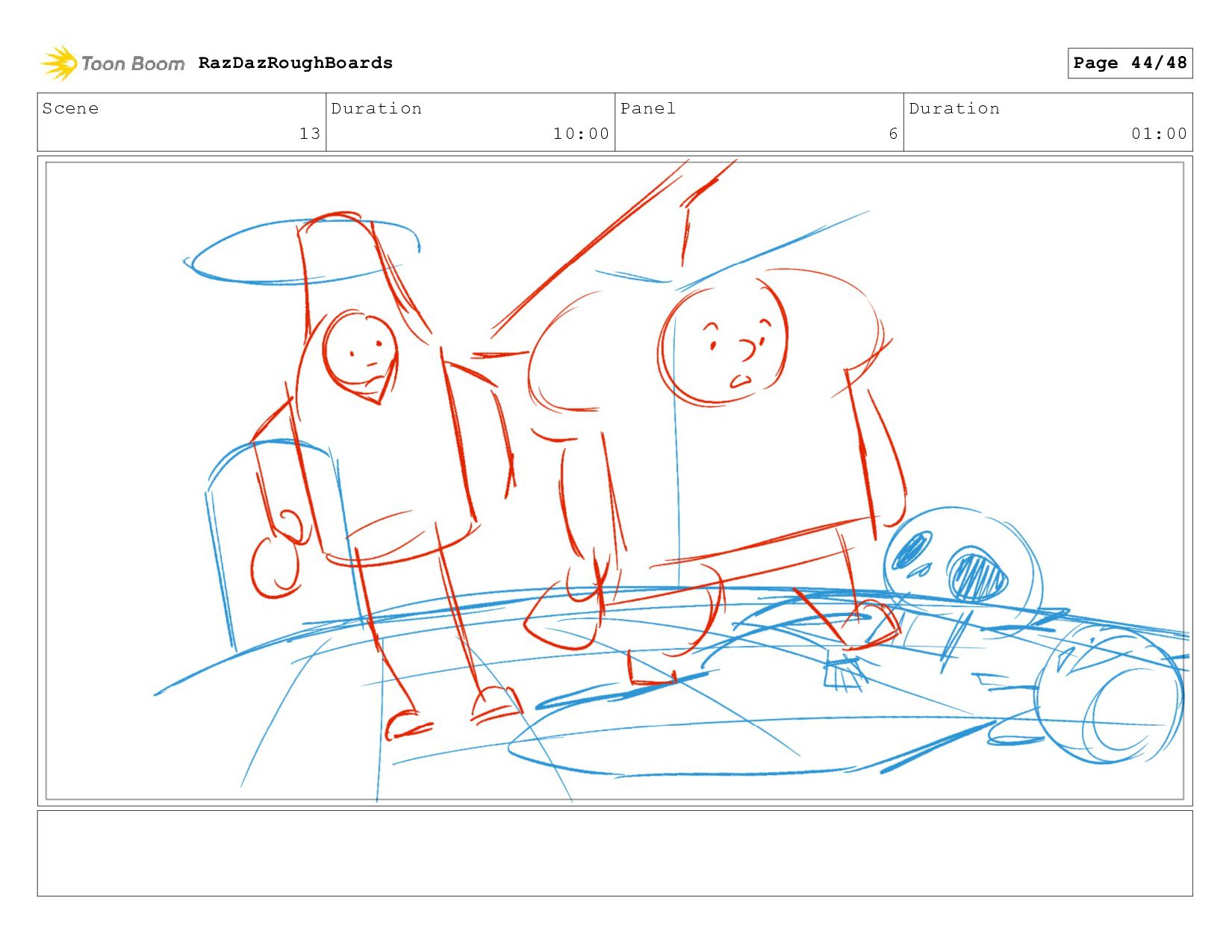
Task: Select the RazDazRoughBoards title text
Action: click(x=296, y=63)
